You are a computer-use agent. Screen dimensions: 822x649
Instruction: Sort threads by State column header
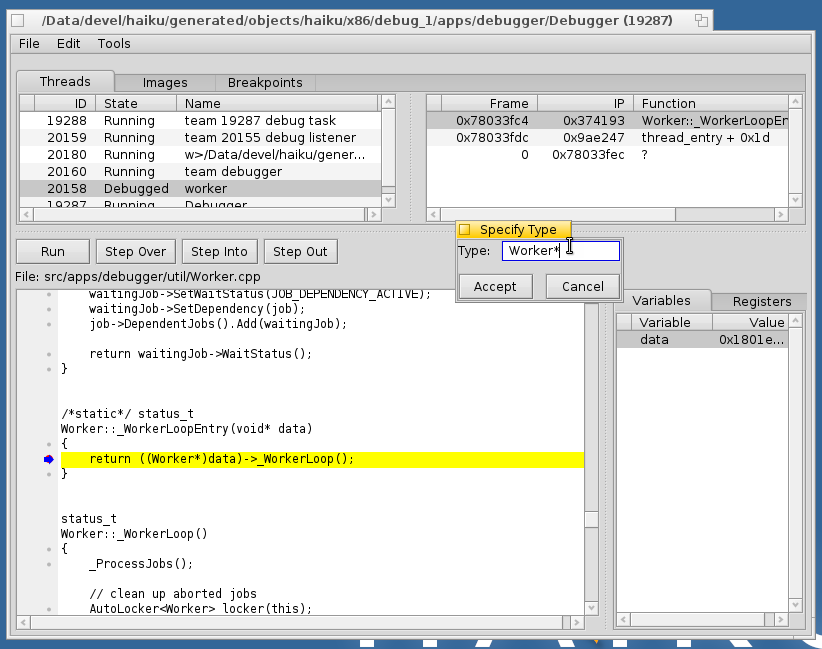[136, 103]
